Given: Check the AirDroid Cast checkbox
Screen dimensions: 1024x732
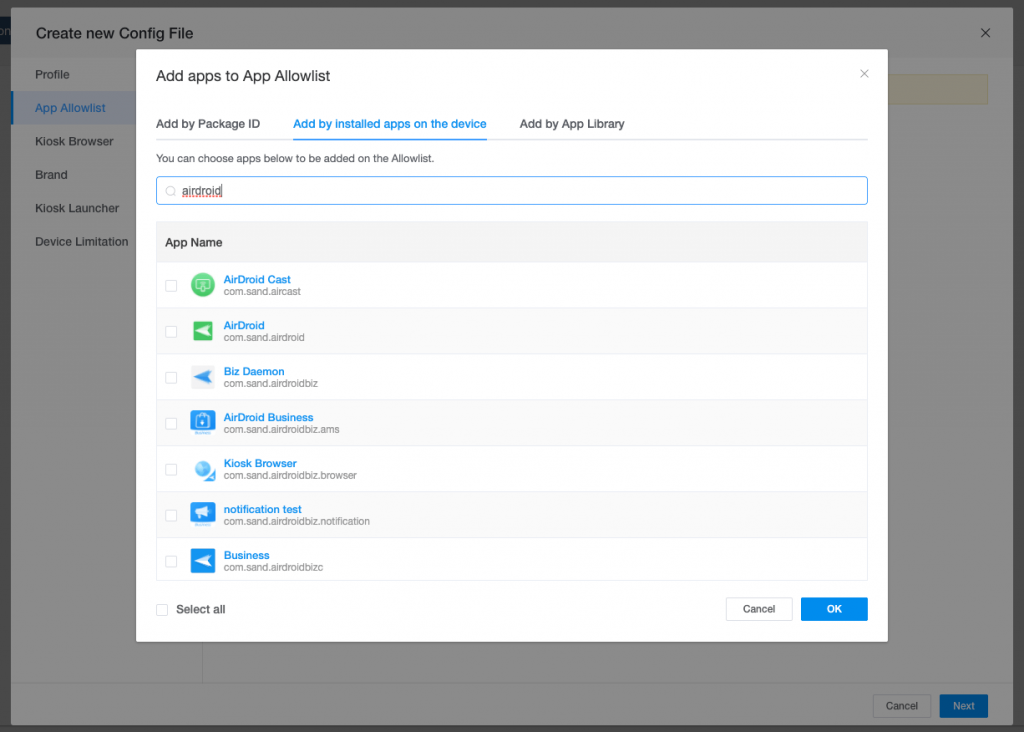Looking at the screenshot, I should pos(171,285).
